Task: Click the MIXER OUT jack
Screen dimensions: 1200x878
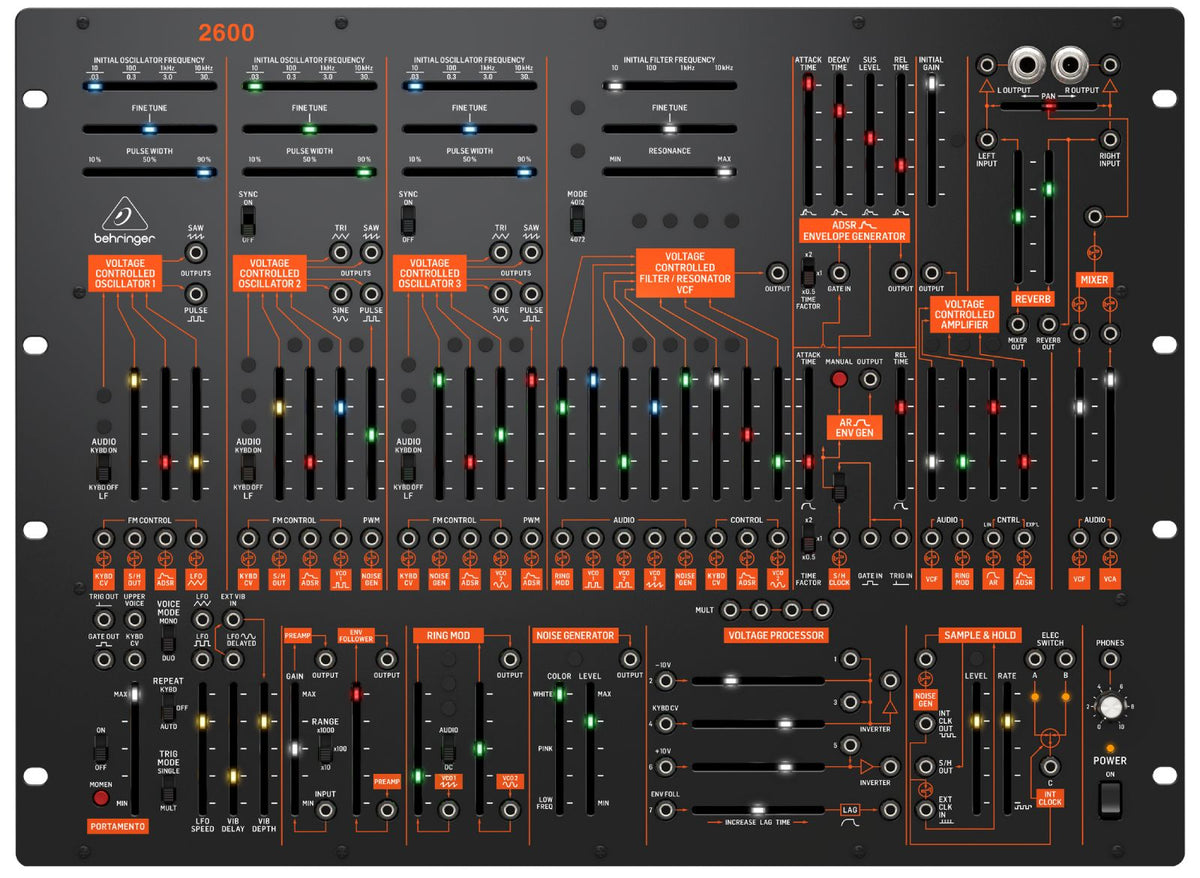Action: click(x=1017, y=324)
